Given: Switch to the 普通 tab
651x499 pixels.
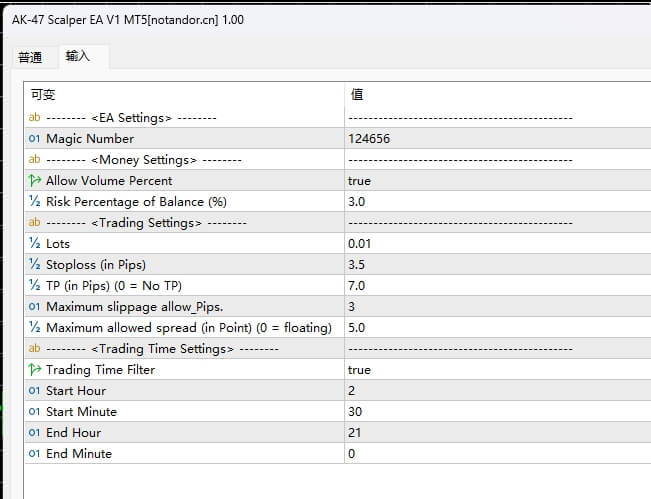Looking at the screenshot, I should [30, 57].
